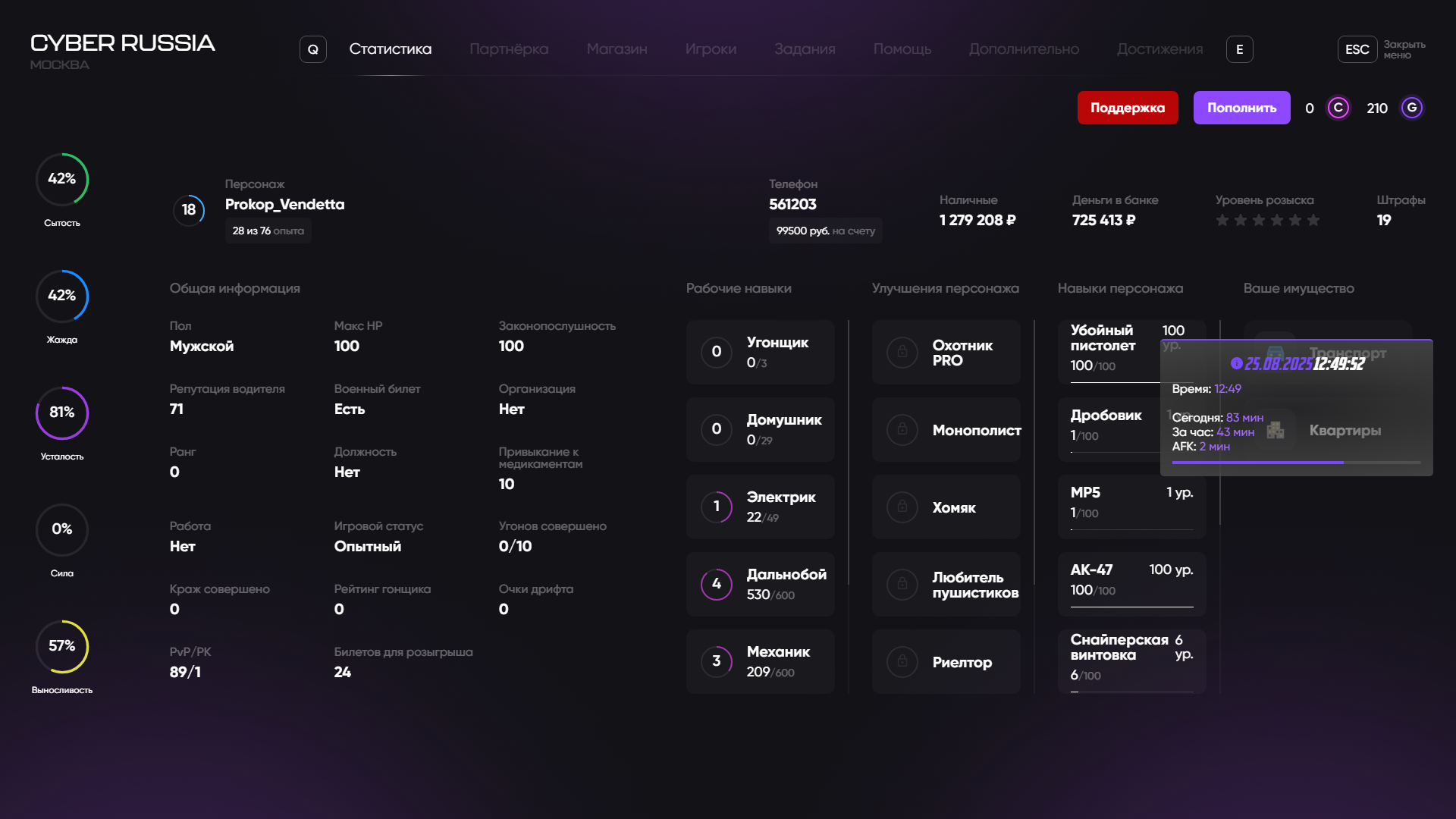Click the bank value 725 413 ₽
The height and width of the screenshot is (819, 1456).
coord(1104,221)
